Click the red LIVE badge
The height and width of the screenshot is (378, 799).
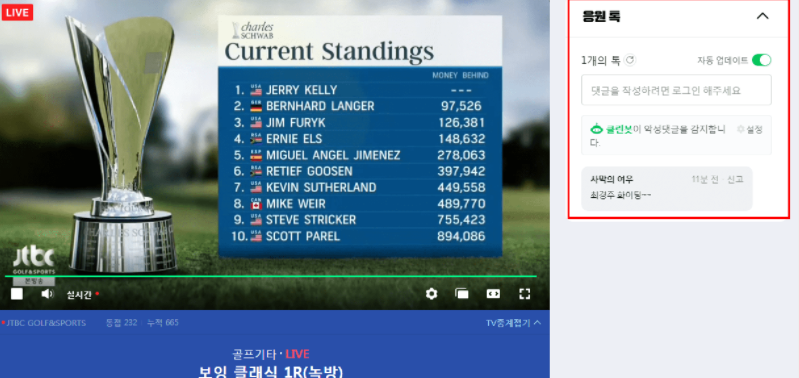(17, 13)
